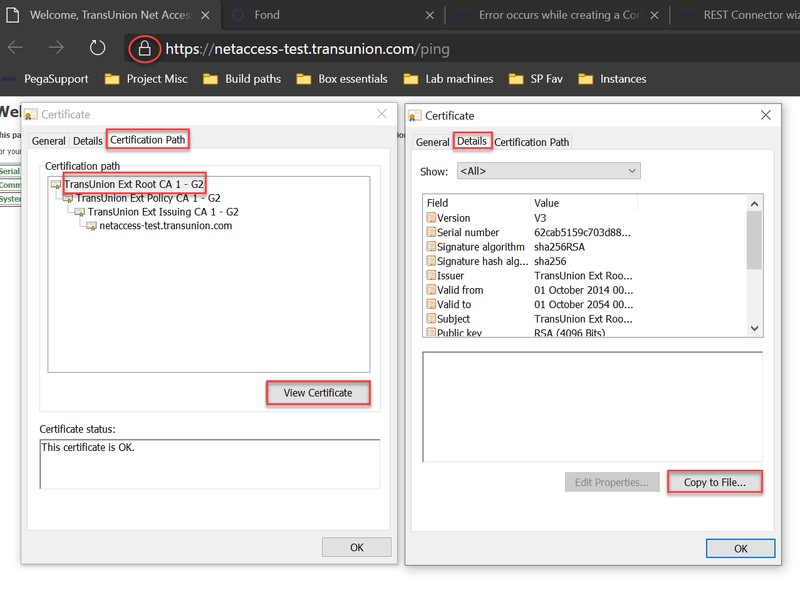Image resolution: width=800 pixels, height=590 pixels.
Task: Reload the page with the refresh icon
Action: tap(97, 48)
